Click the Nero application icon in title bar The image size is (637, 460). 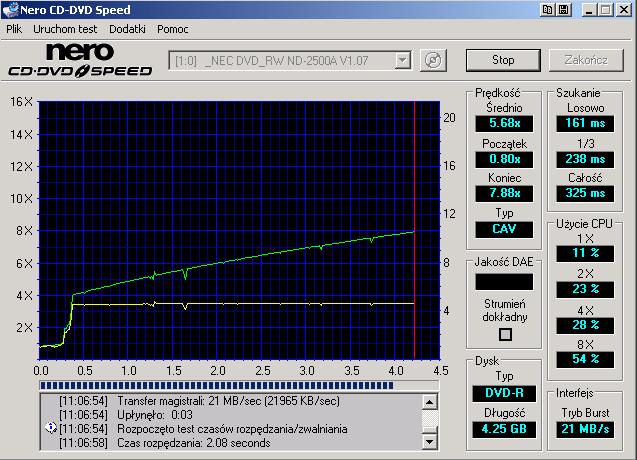(x=10, y=10)
